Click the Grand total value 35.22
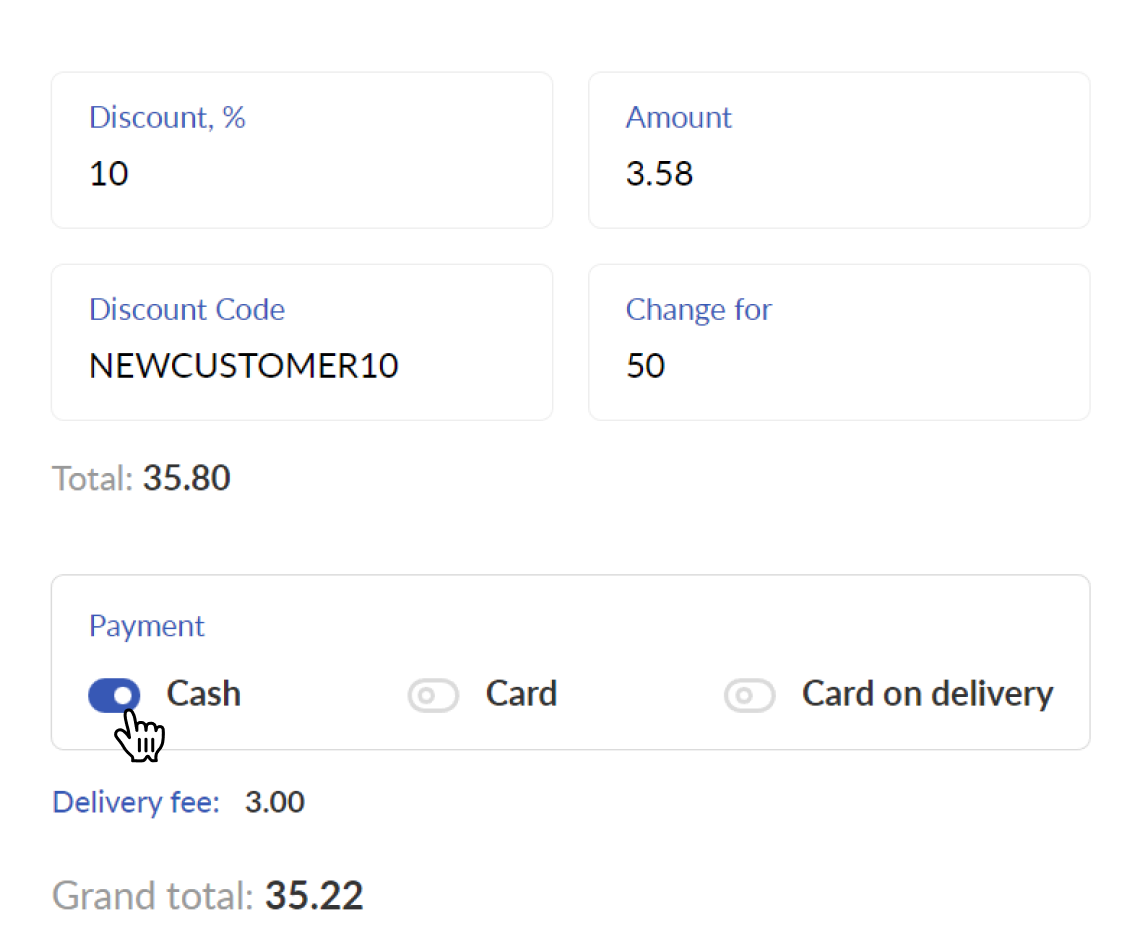The image size is (1127, 950). coord(314,895)
